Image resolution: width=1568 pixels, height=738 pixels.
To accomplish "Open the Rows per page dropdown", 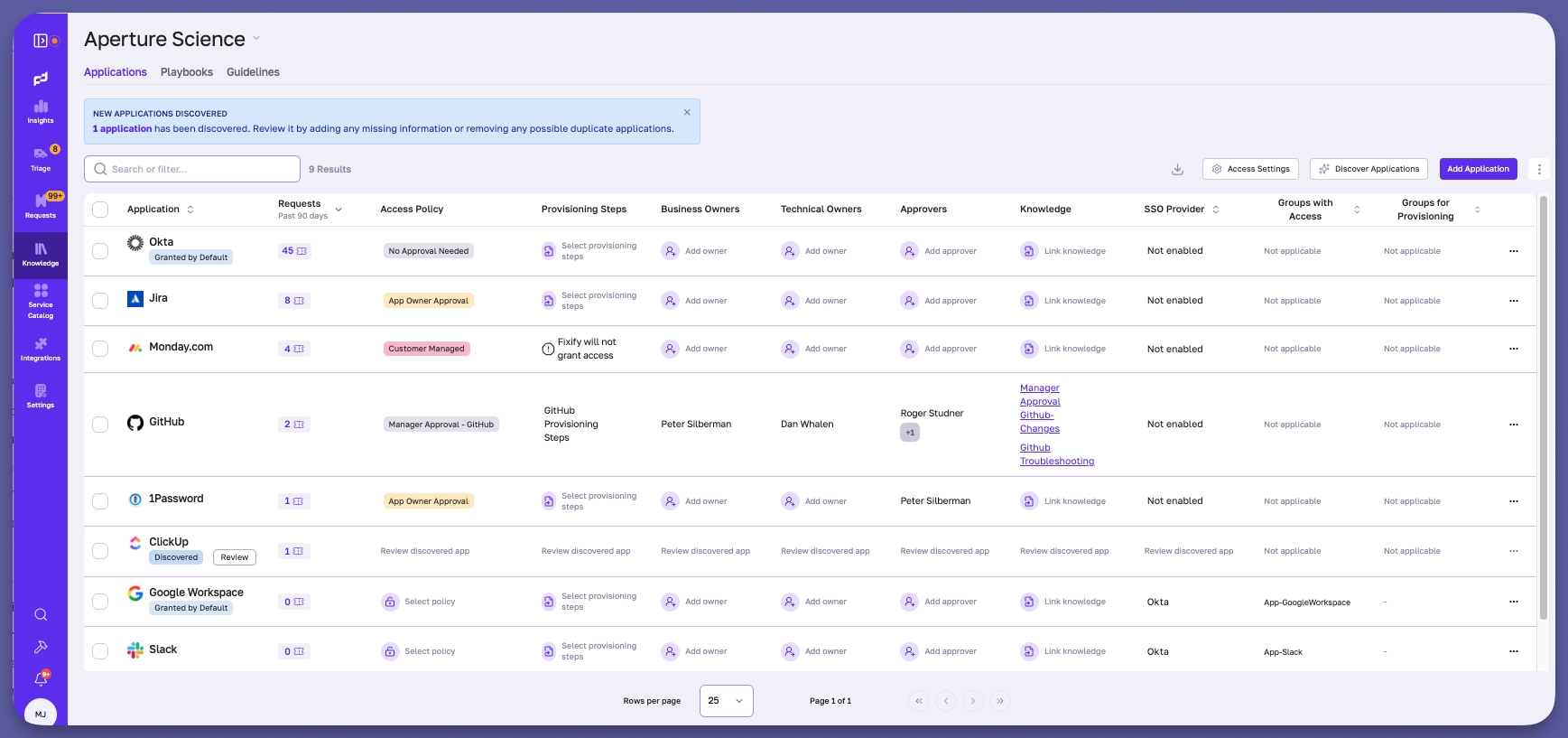I will (x=726, y=701).
